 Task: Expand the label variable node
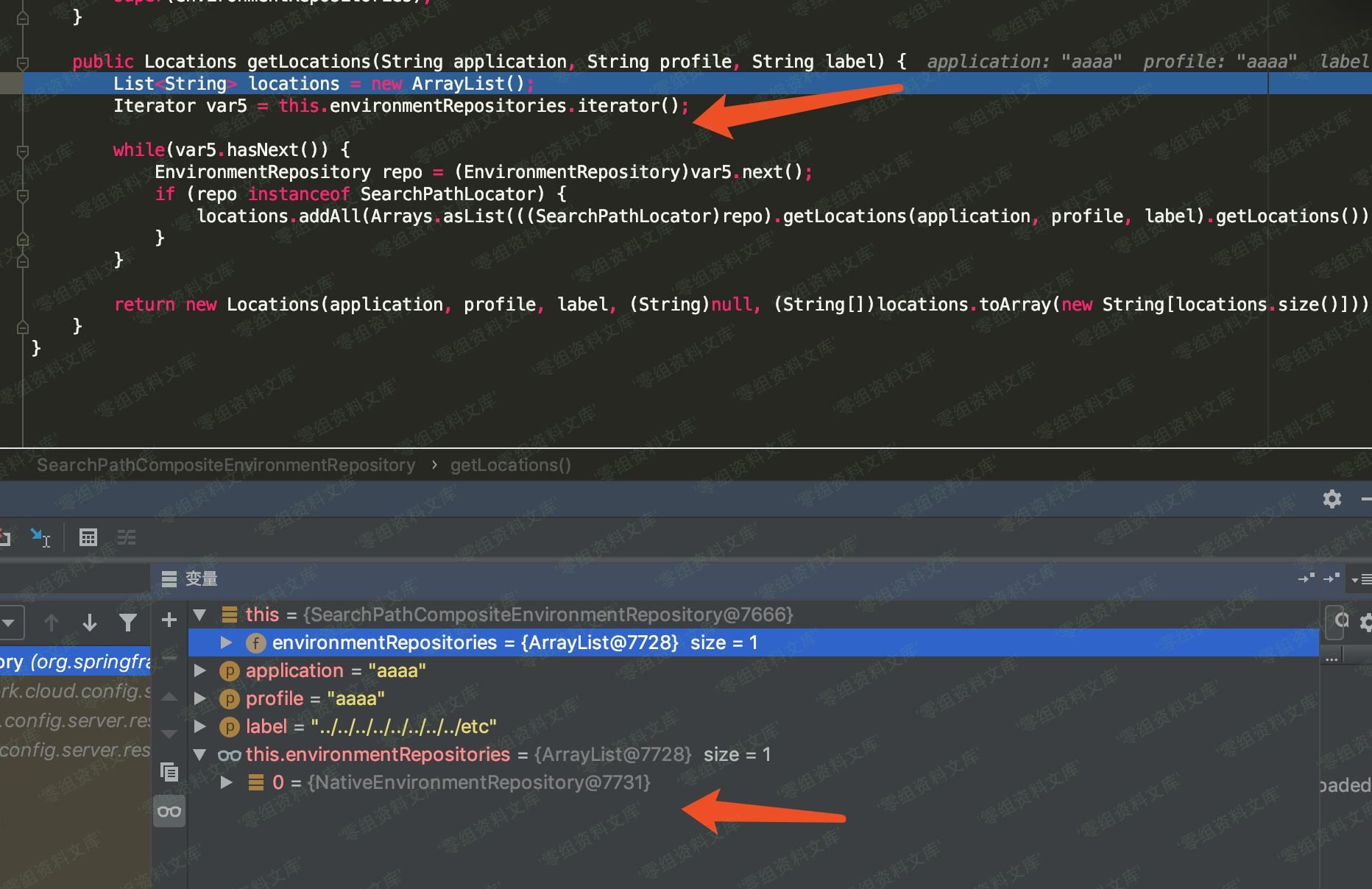pyautogui.click(x=199, y=727)
